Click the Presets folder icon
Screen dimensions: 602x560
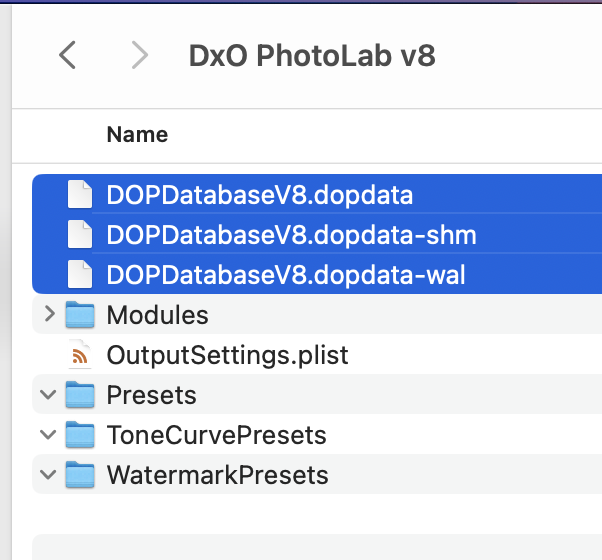[80, 395]
